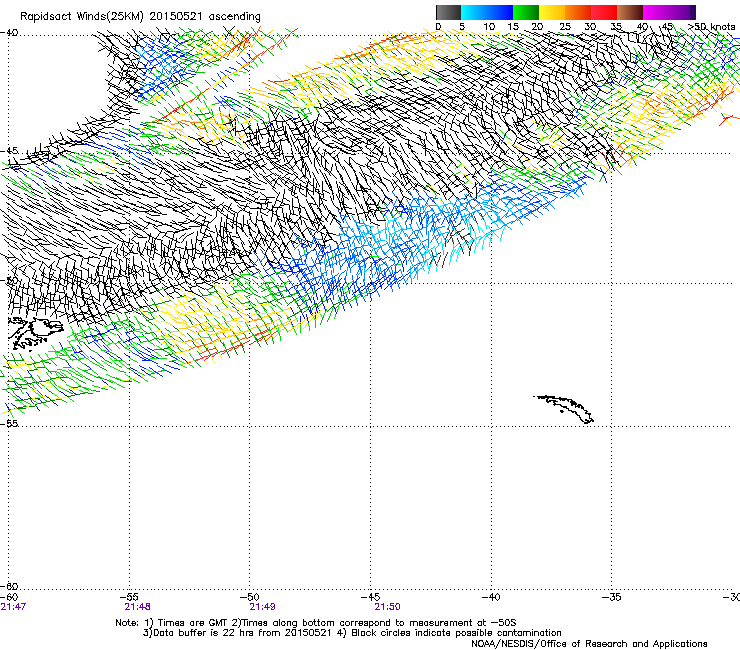740x650 pixels.
Task: Click the Falkland Islands outline
Action: point(36,333)
